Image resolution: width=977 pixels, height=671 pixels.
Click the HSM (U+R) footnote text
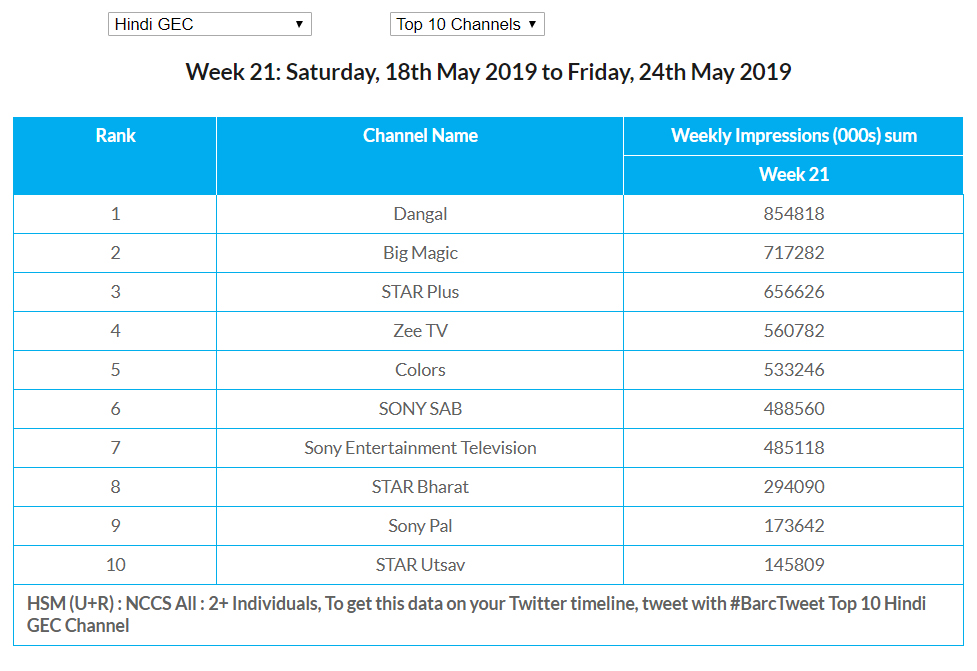475,614
